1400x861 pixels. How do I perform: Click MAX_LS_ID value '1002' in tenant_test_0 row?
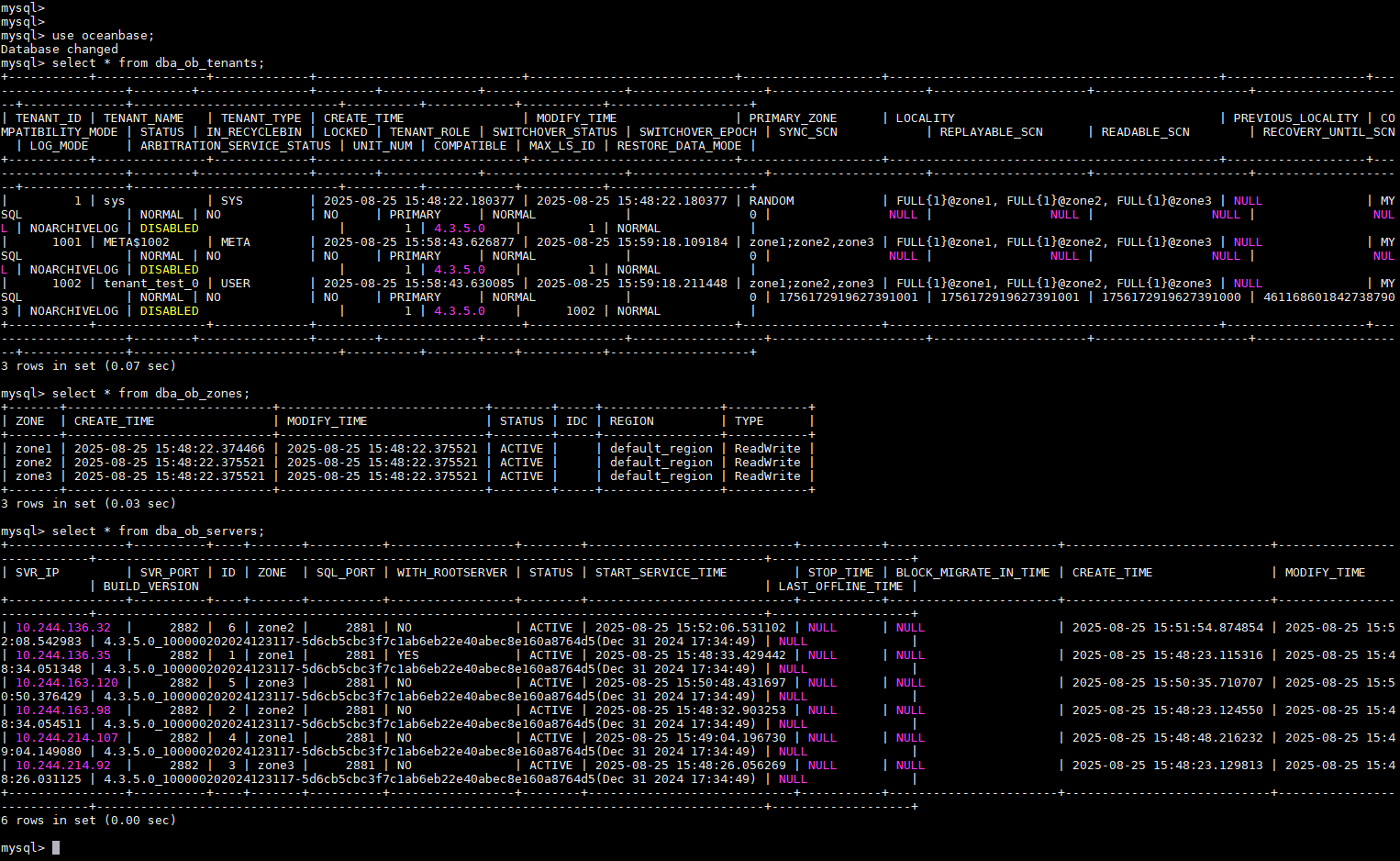[x=581, y=311]
